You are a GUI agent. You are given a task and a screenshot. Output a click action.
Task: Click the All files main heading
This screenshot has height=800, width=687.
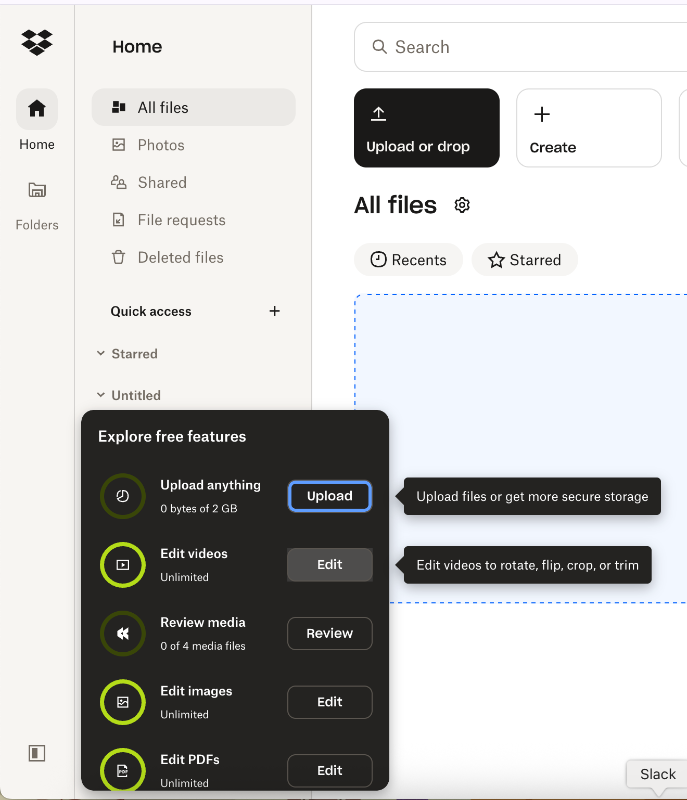tap(396, 205)
